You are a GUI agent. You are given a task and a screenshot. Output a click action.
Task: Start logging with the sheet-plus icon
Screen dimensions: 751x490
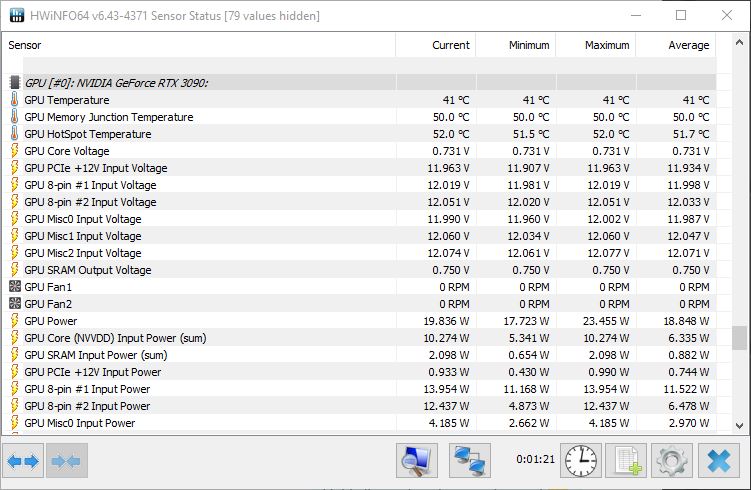pyautogui.click(x=626, y=461)
